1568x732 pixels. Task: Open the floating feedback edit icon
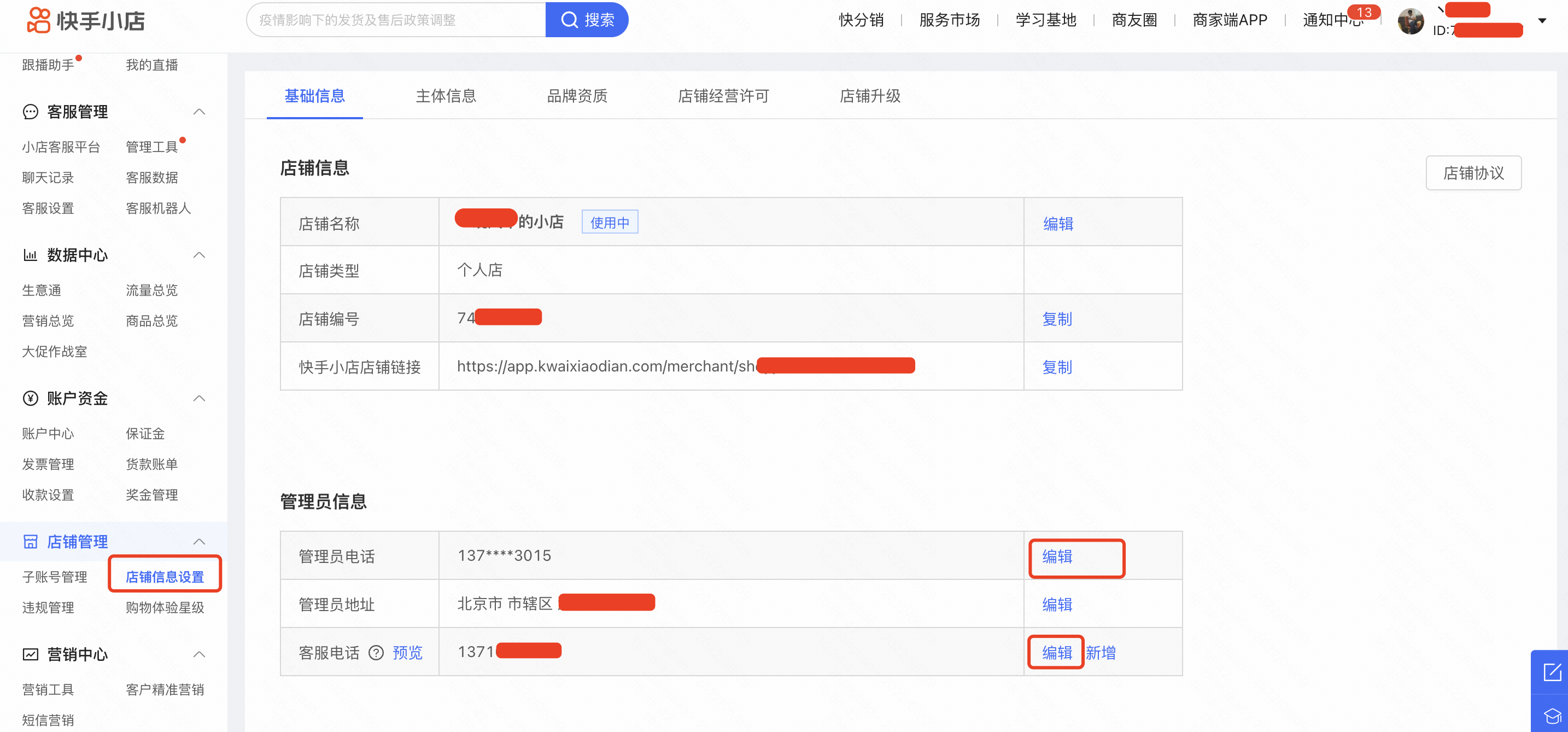click(x=1552, y=672)
